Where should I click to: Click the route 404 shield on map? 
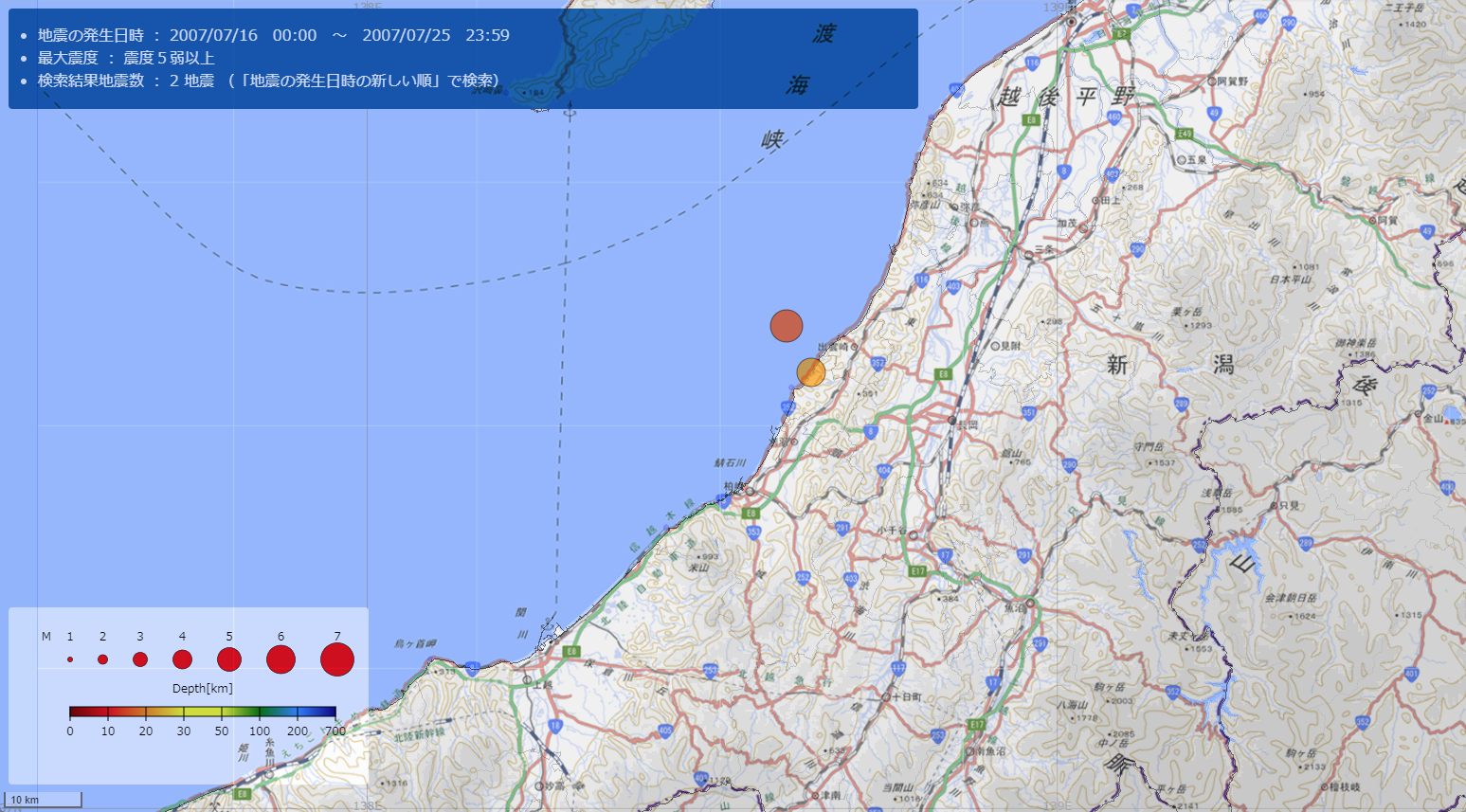coord(883,470)
